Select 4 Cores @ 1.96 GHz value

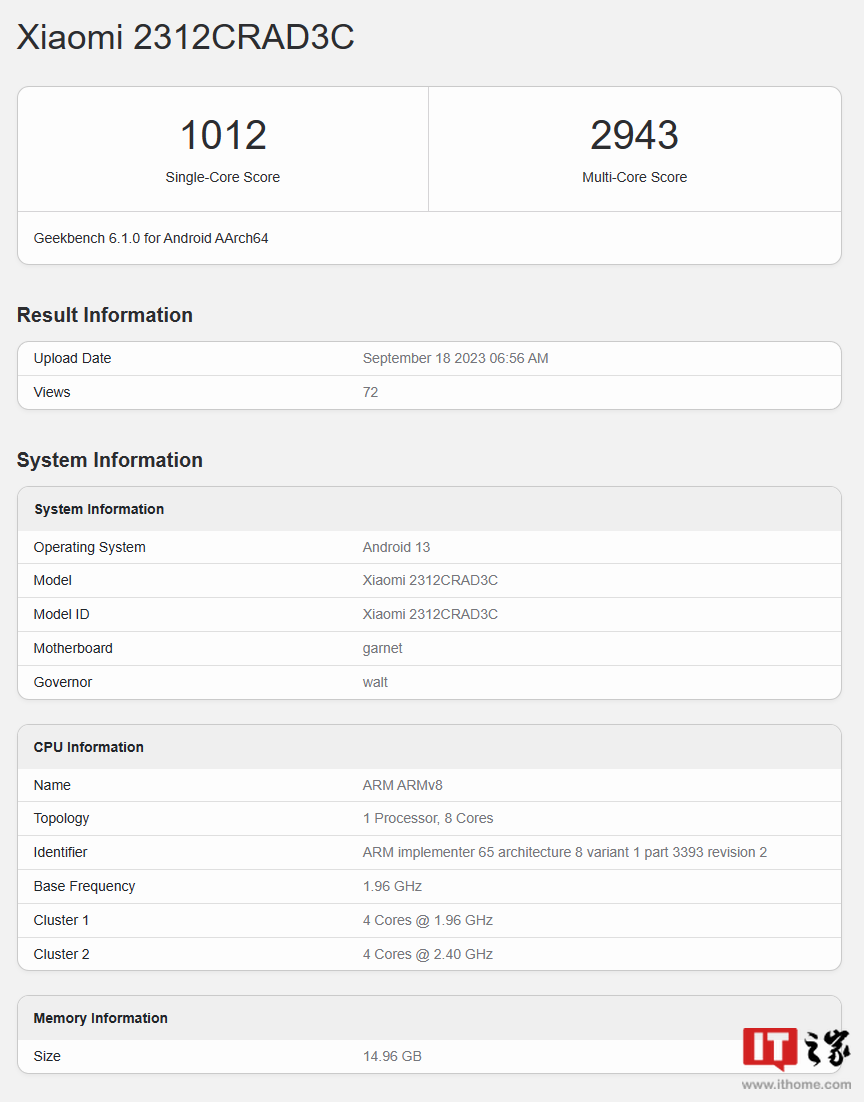pos(428,921)
